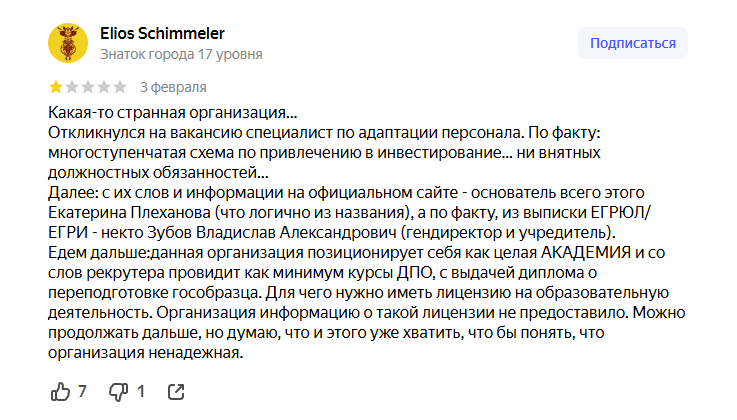Click the first filled yellow rating star

(x=56, y=87)
